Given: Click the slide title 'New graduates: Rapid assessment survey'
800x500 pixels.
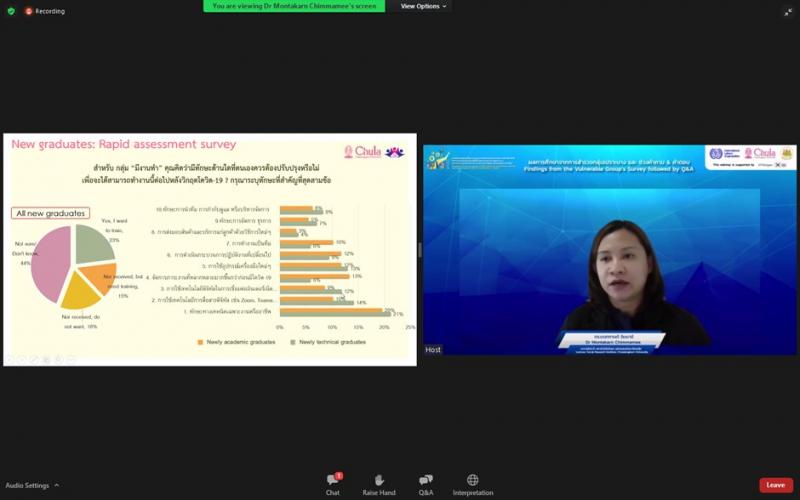Looking at the screenshot, I should (x=123, y=144).
